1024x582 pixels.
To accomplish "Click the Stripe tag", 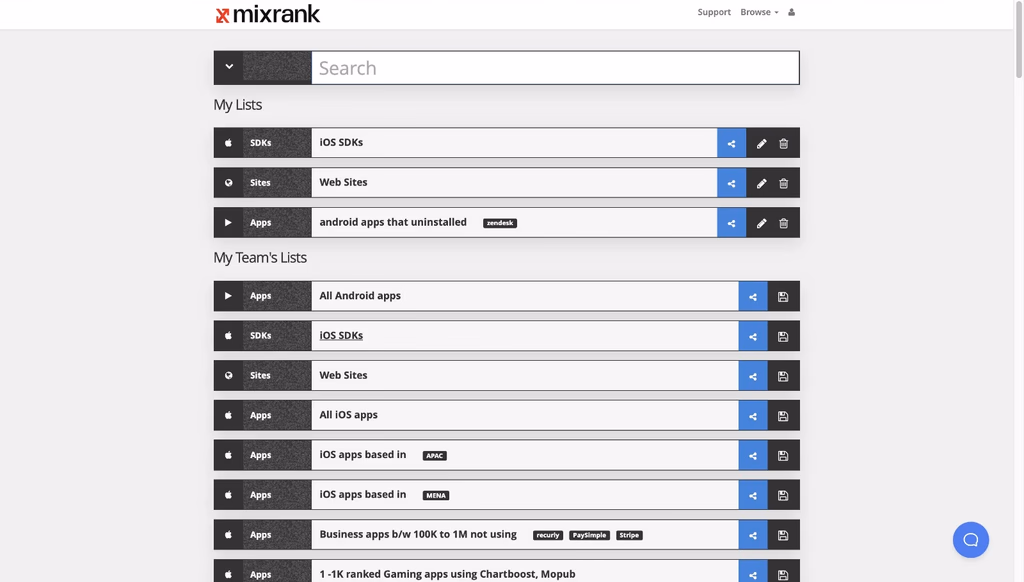I will (x=630, y=536).
